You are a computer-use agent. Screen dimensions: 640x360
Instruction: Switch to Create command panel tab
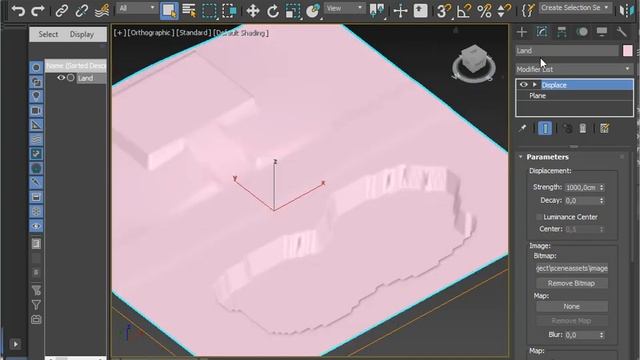[522, 32]
